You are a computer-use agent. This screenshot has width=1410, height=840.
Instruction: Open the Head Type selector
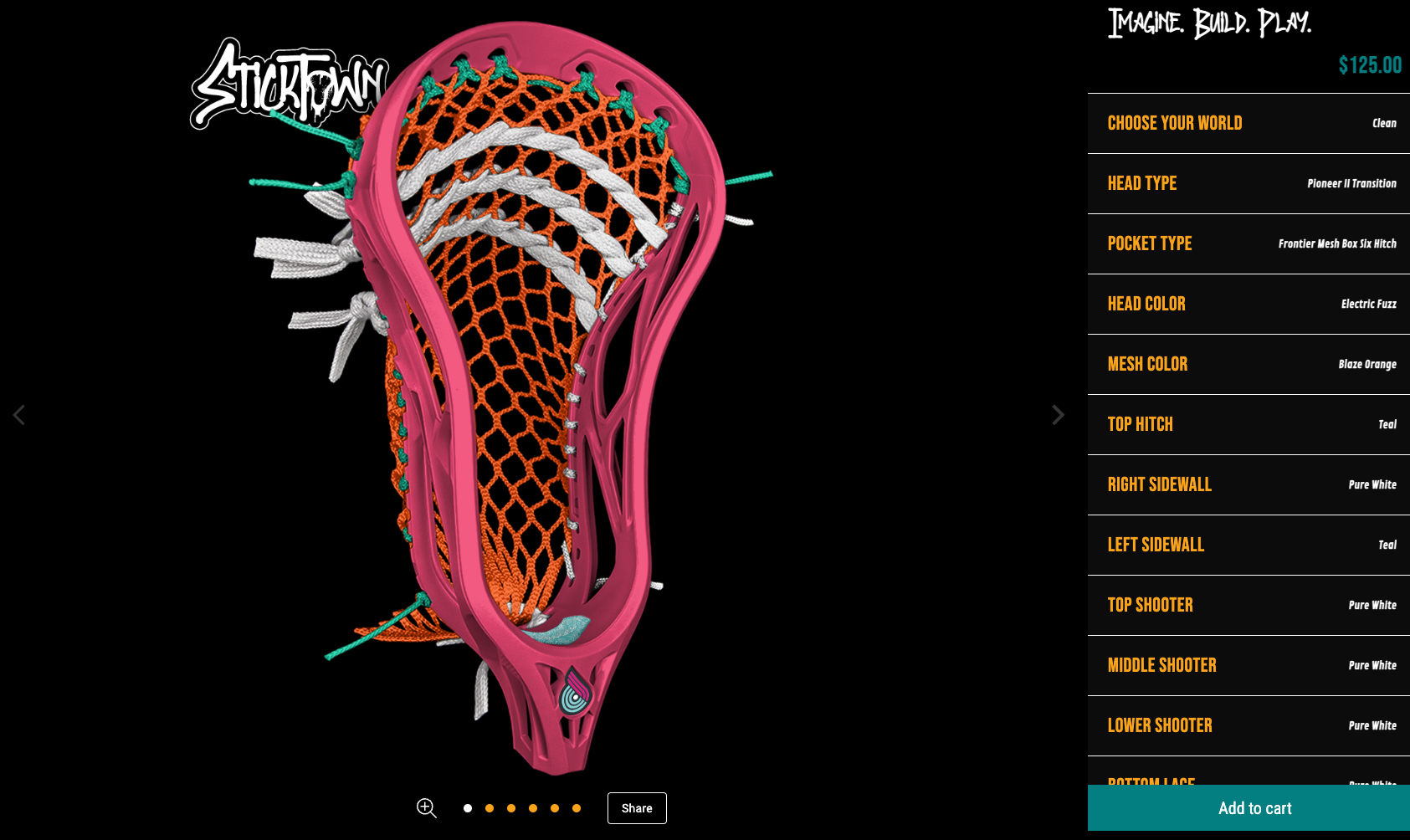coord(1248,183)
